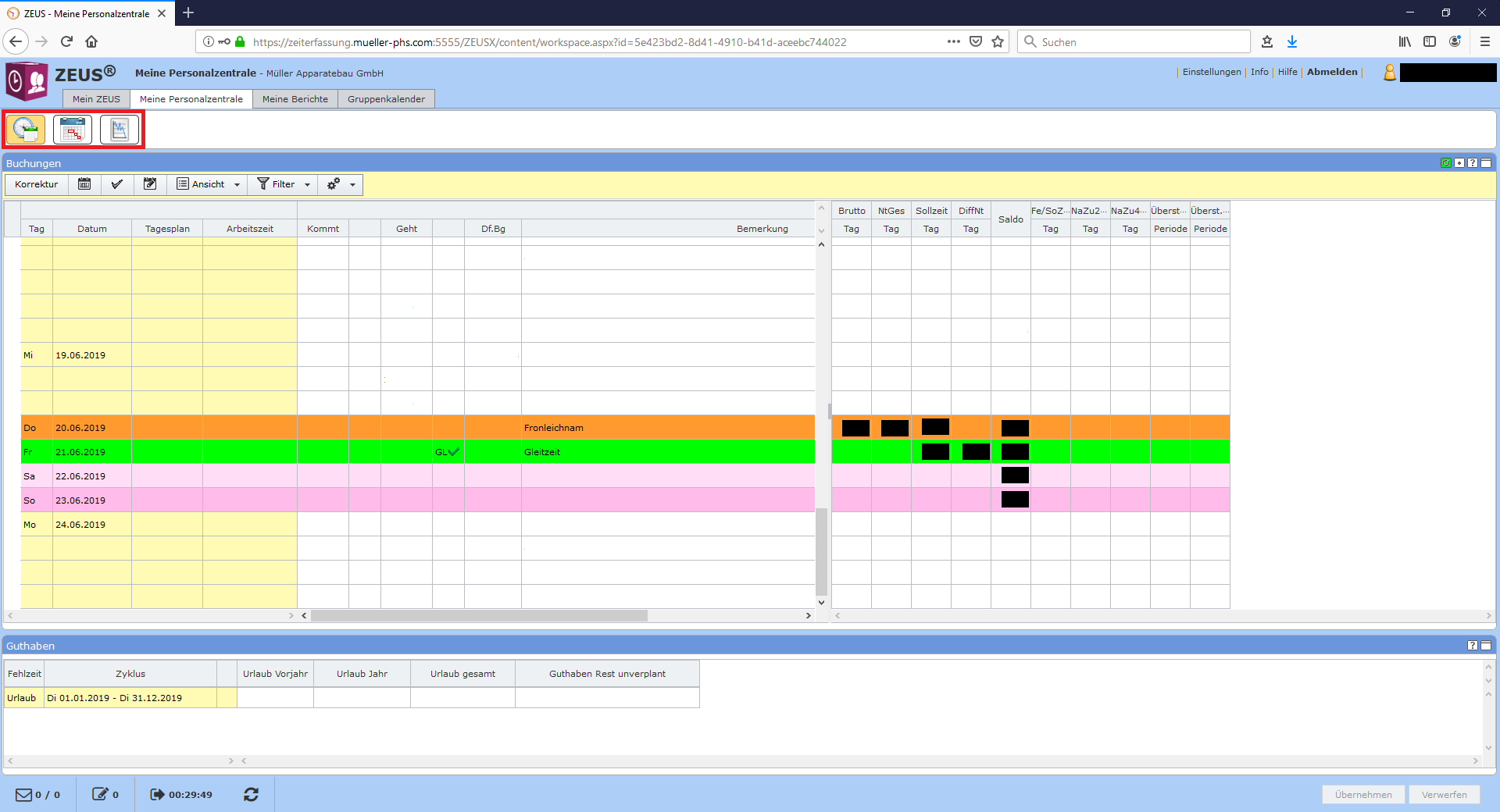Open the Filter dropdown menu
Image resolution: width=1500 pixels, height=812 pixels.
pyautogui.click(x=284, y=184)
